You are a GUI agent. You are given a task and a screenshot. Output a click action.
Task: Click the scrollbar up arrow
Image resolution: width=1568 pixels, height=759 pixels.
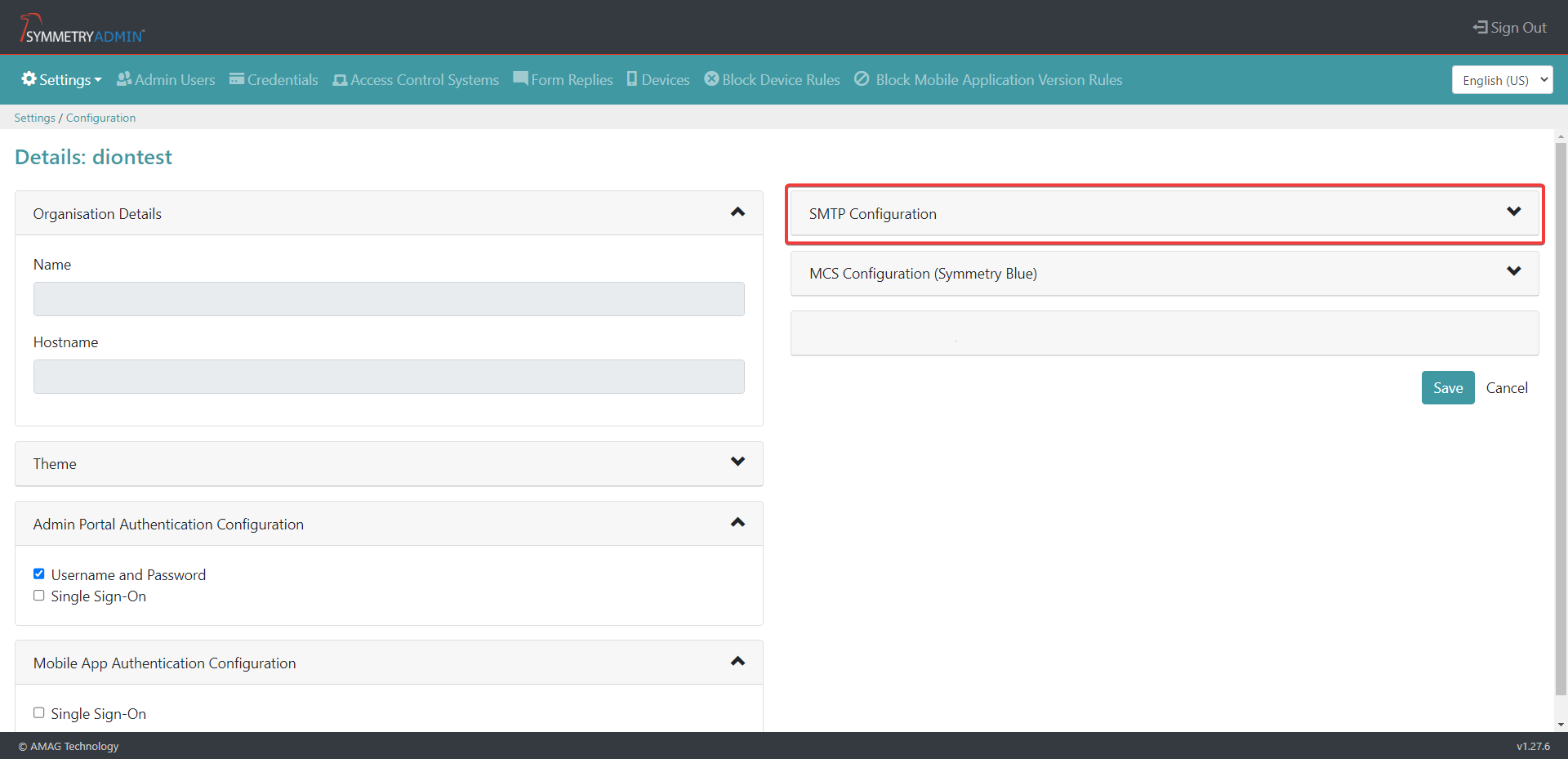[1561, 136]
